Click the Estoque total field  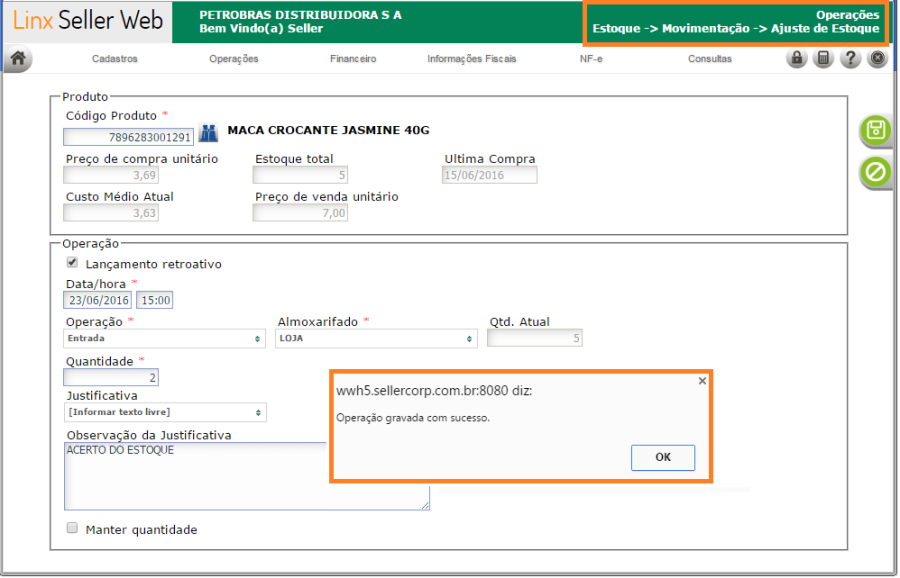coord(300,175)
